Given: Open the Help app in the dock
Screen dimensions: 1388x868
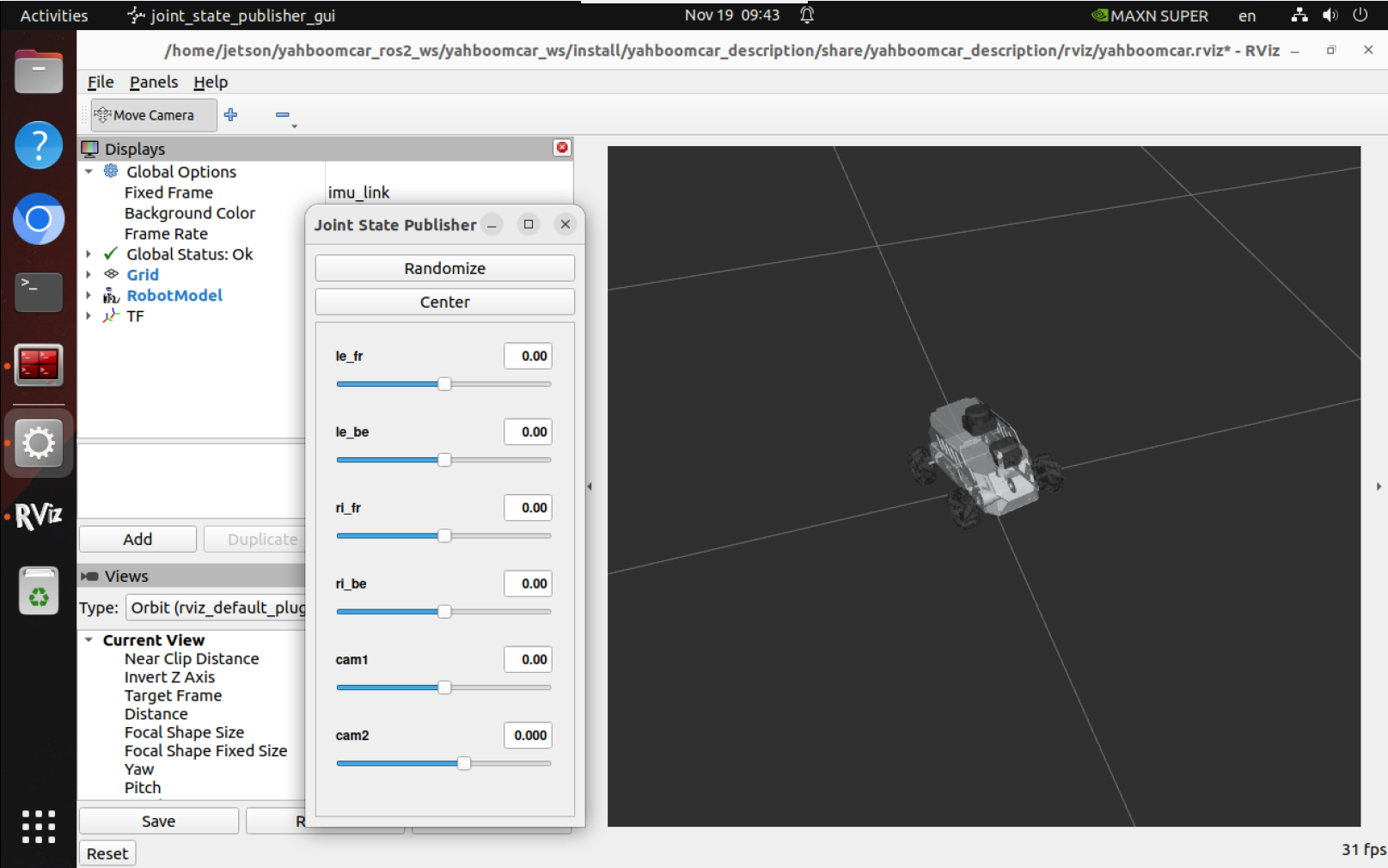Looking at the screenshot, I should (39, 145).
